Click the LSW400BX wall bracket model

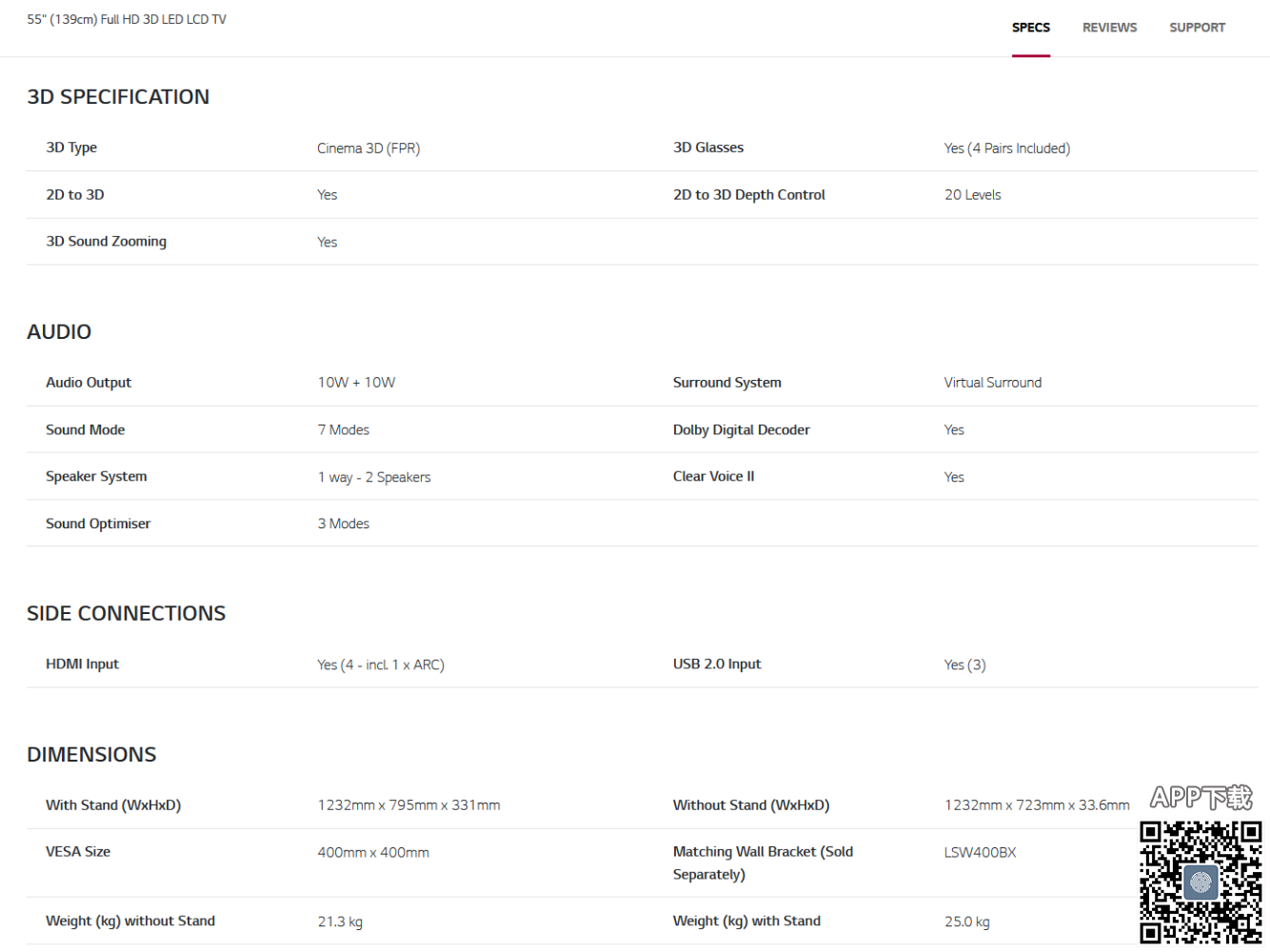(980, 853)
